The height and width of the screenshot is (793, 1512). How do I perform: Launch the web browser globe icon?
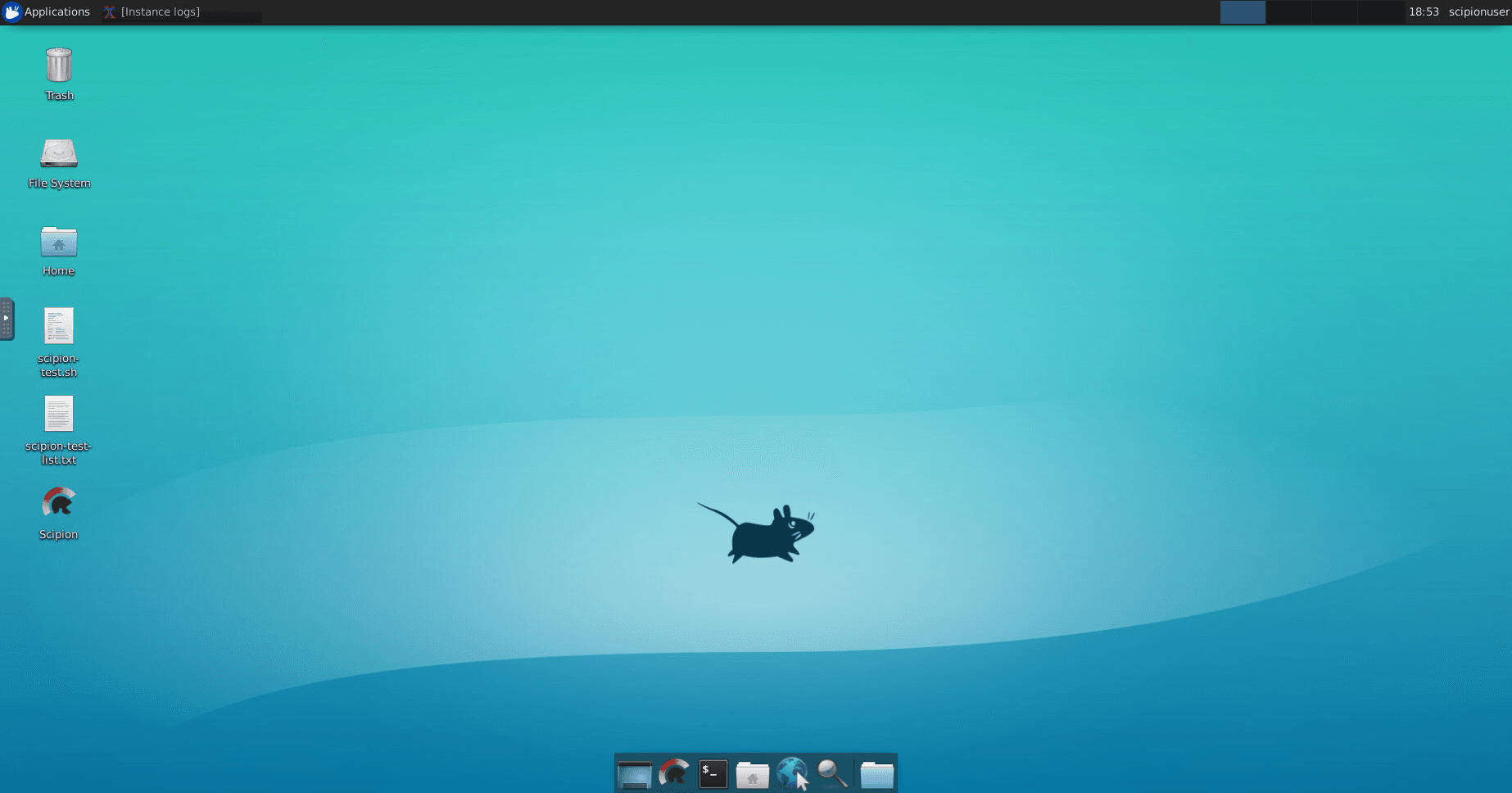(791, 773)
